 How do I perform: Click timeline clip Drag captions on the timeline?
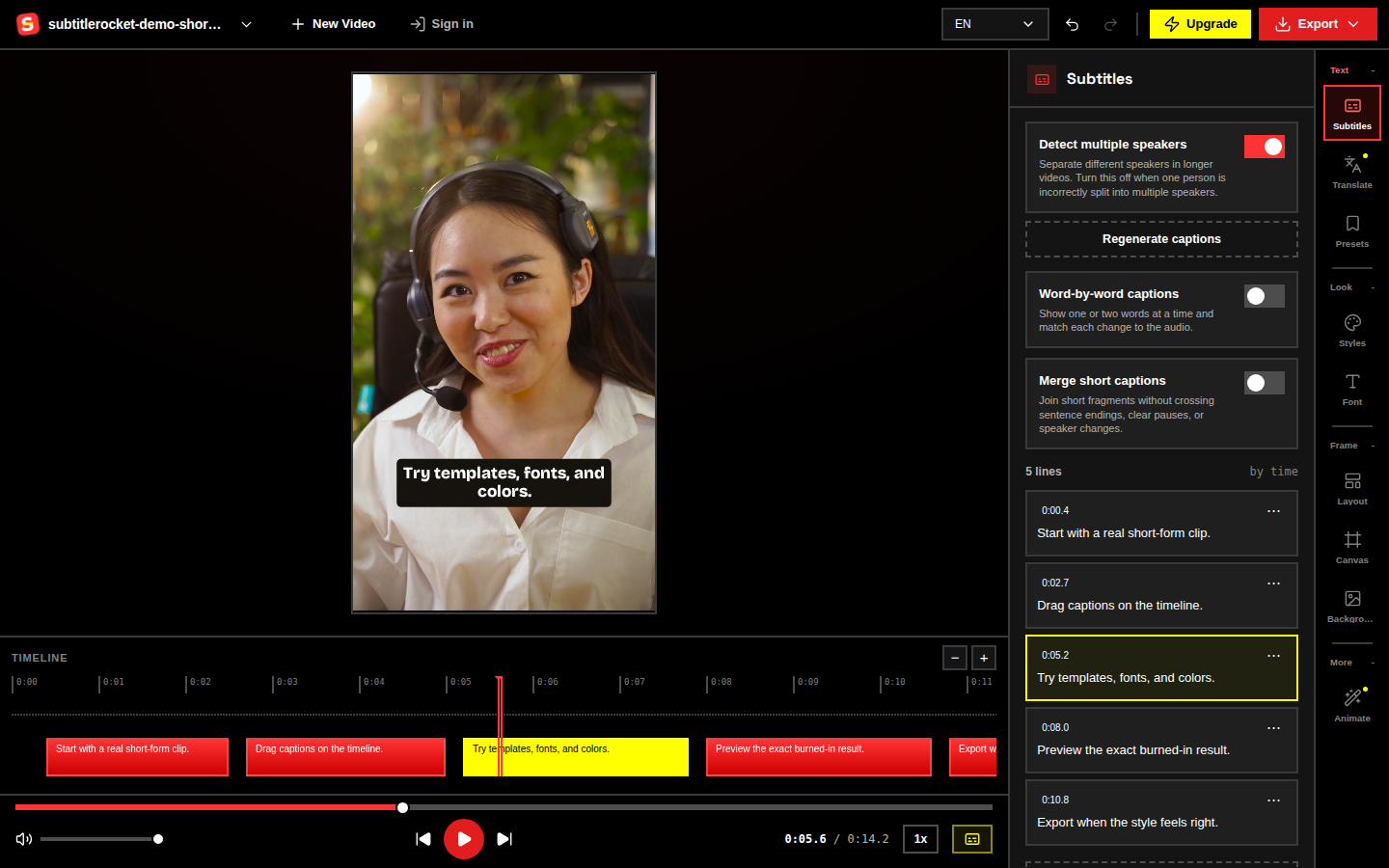point(345,757)
